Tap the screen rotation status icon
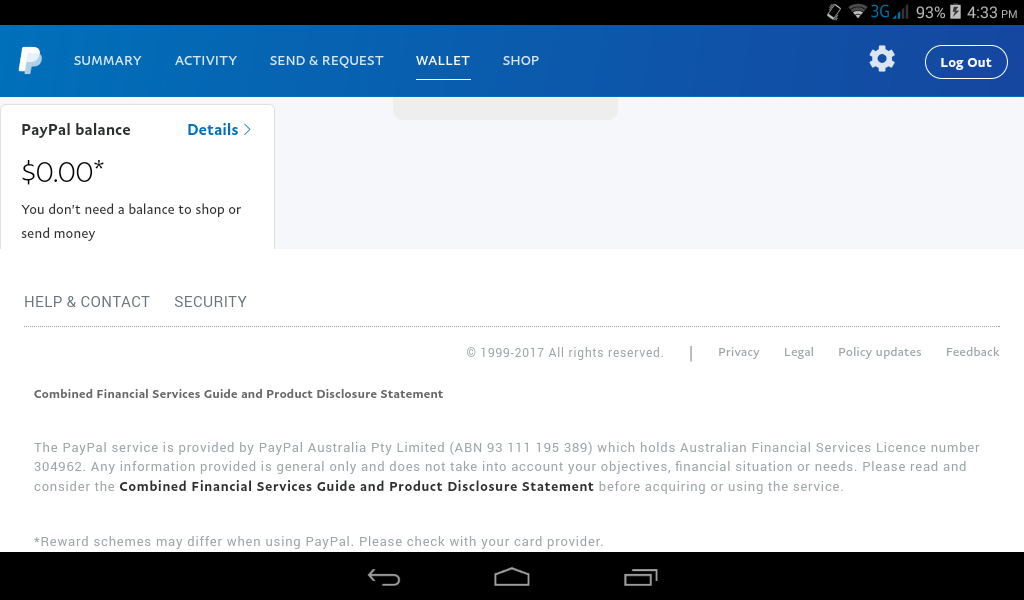Screen dimensions: 1024x600 coord(834,12)
